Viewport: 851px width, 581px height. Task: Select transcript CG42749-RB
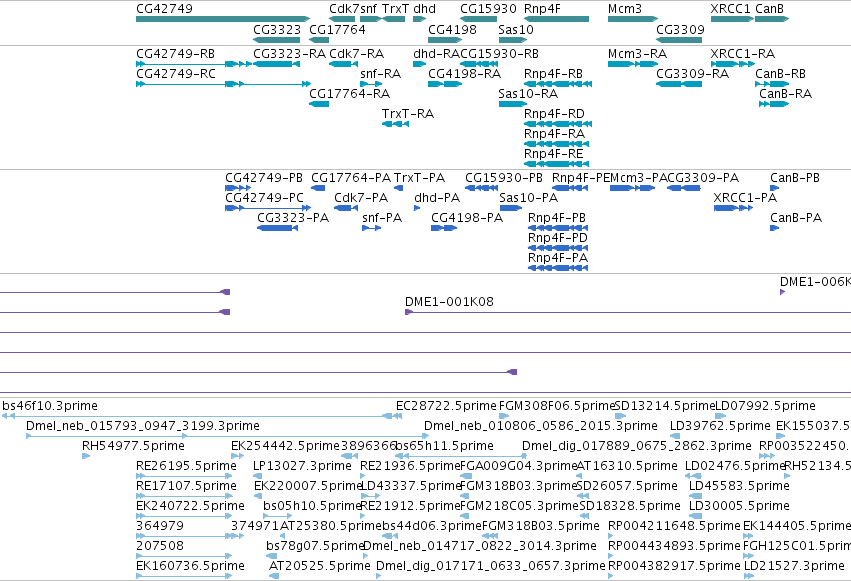point(194,64)
